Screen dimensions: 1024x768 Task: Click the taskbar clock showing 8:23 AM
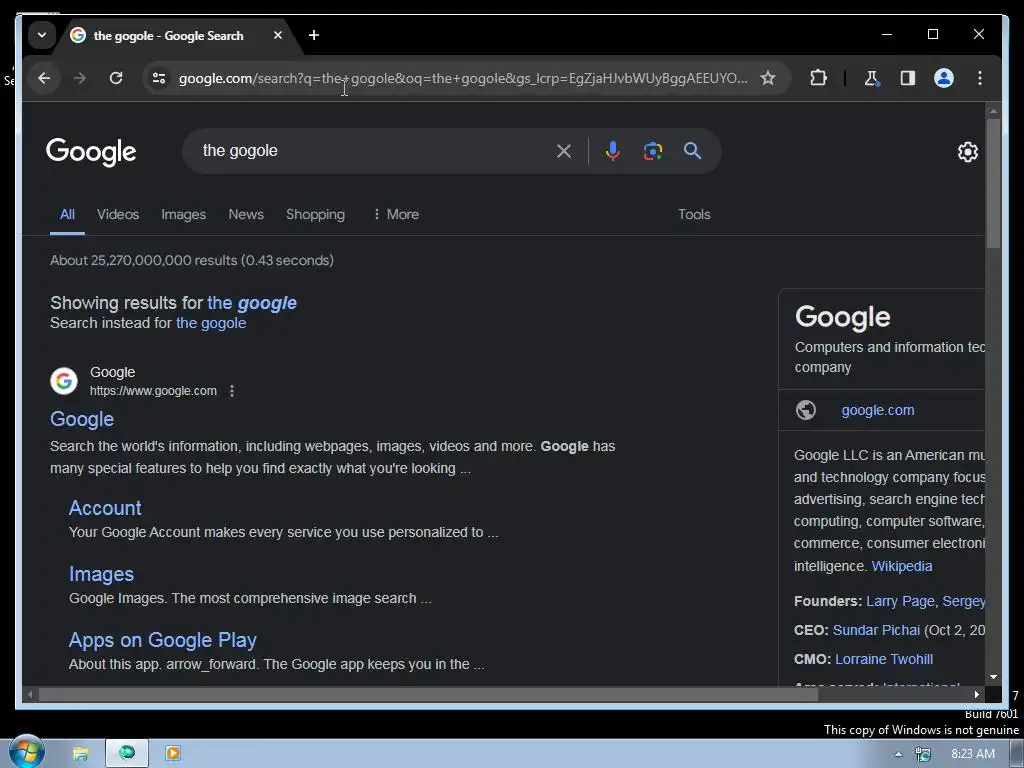pyautogui.click(x=972, y=754)
